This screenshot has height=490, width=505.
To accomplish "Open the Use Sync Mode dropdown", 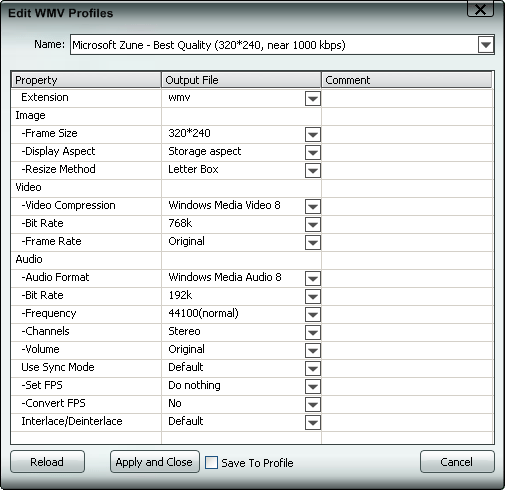I will pyautogui.click(x=313, y=369).
